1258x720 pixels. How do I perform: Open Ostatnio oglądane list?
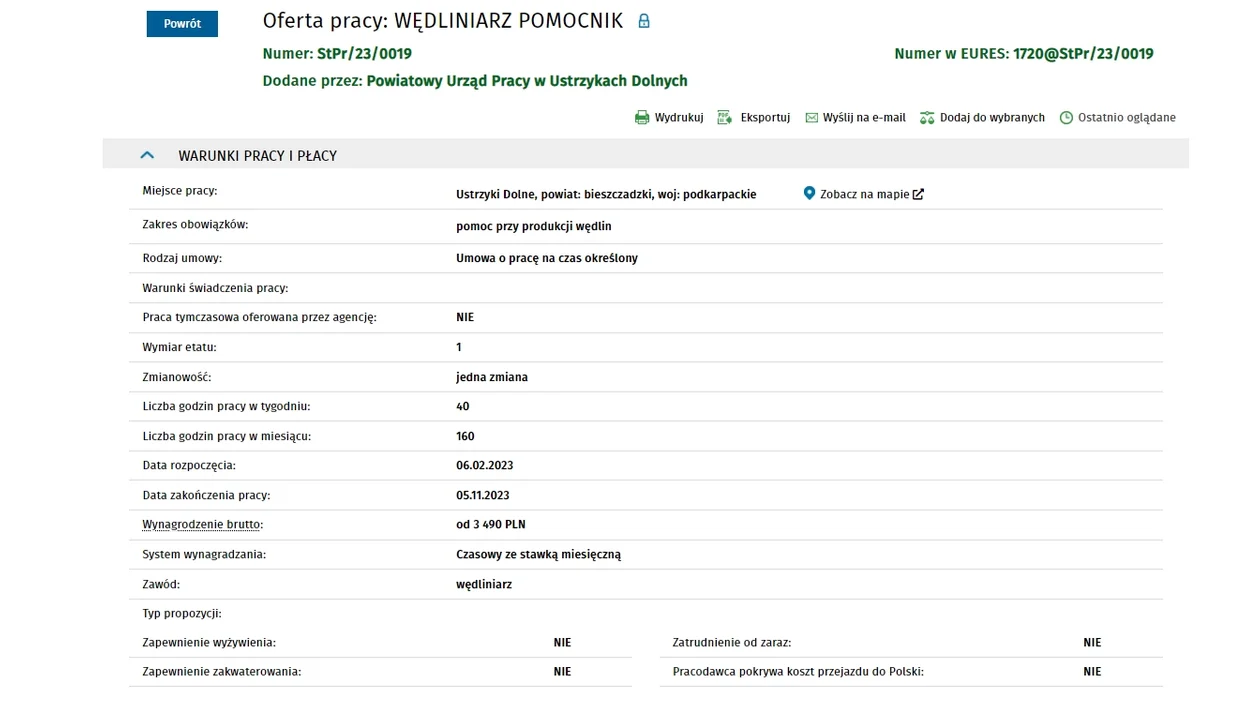coord(1127,118)
